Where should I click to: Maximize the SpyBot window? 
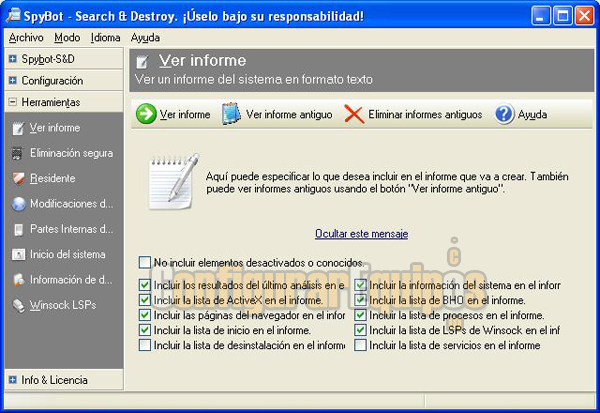[562, 16]
